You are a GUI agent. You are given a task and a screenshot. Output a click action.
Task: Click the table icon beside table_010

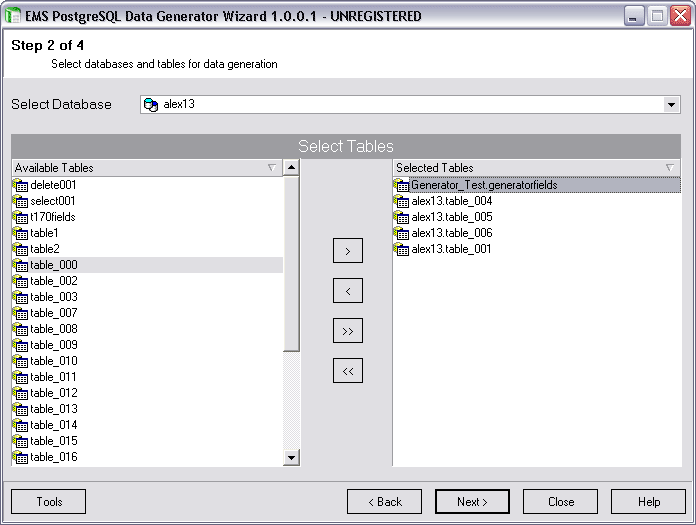pyautogui.click(x=20, y=361)
